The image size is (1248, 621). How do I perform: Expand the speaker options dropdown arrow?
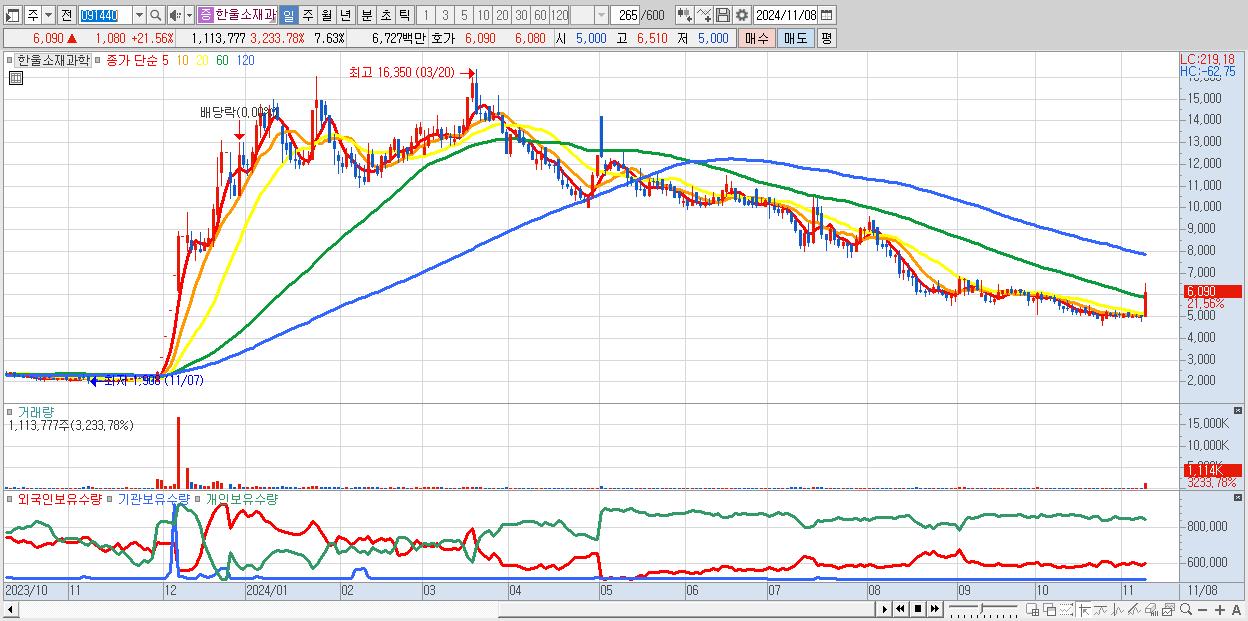point(189,15)
